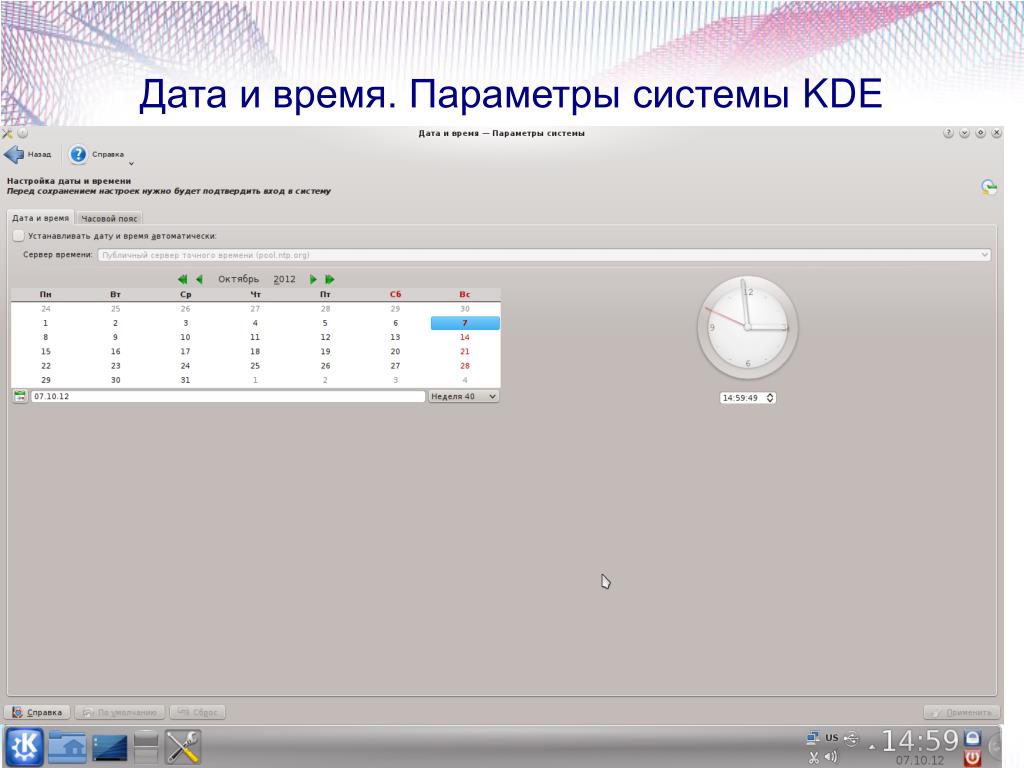1024x768 pixels.
Task: Select date 13 in the calendar
Action: (x=395, y=338)
